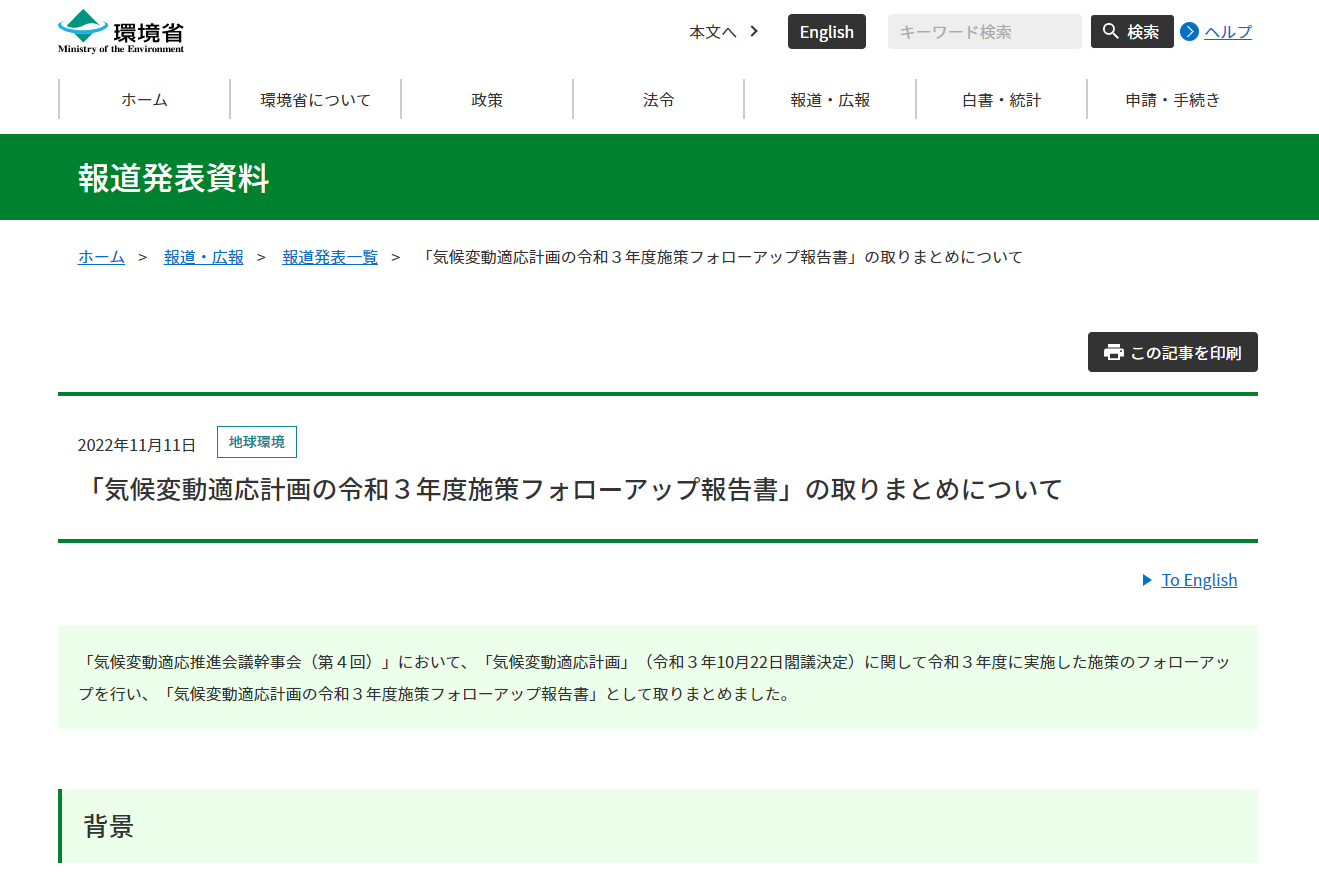Open the 白書・統計 menu item
The image size is (1319, 877).
click(1001, 100)
